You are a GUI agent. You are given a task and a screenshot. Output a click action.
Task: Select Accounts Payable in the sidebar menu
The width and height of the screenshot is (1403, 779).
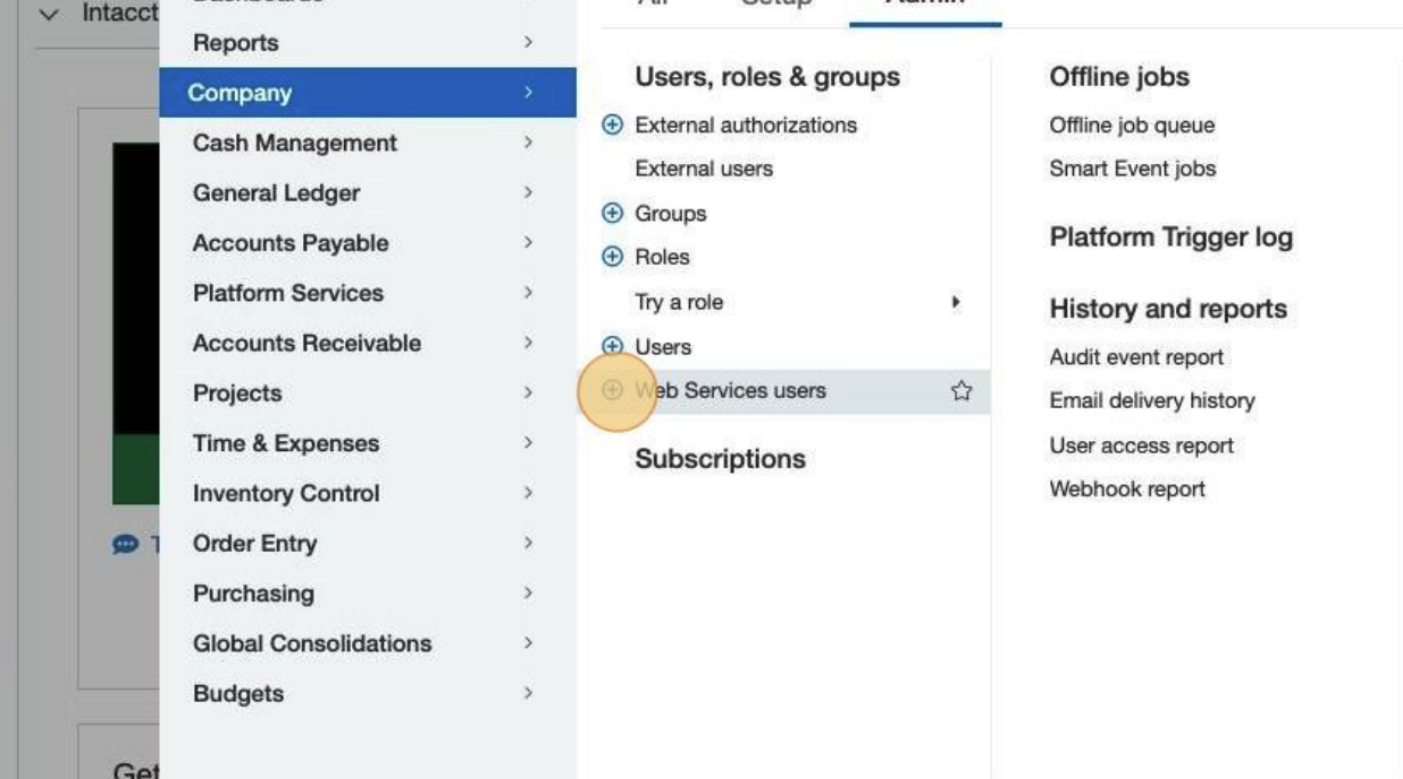tap(291, 243)
